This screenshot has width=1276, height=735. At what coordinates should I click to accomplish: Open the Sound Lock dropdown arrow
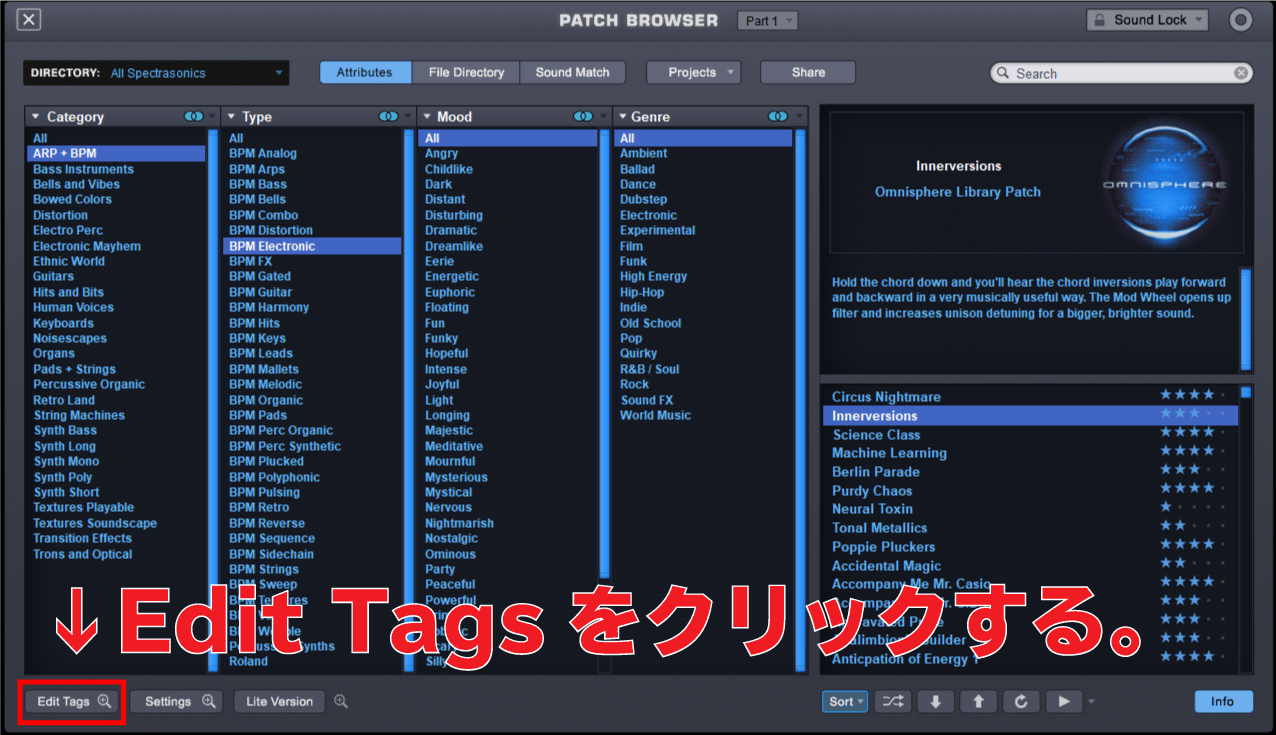(1198, 20)
